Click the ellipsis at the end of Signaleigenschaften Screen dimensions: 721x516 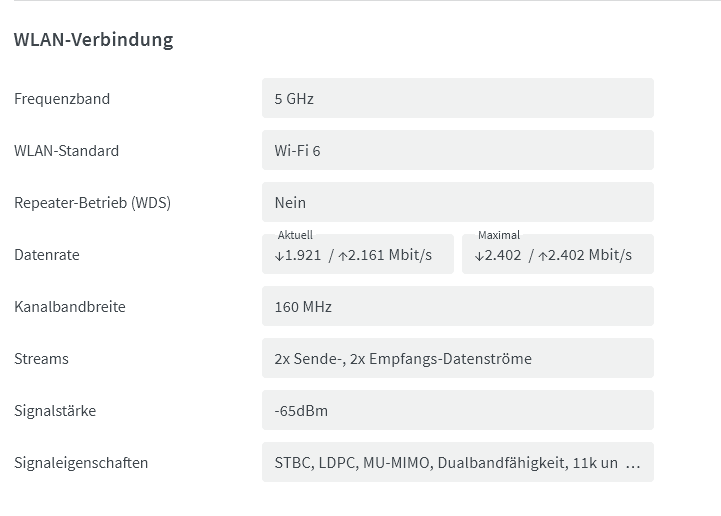633,463
